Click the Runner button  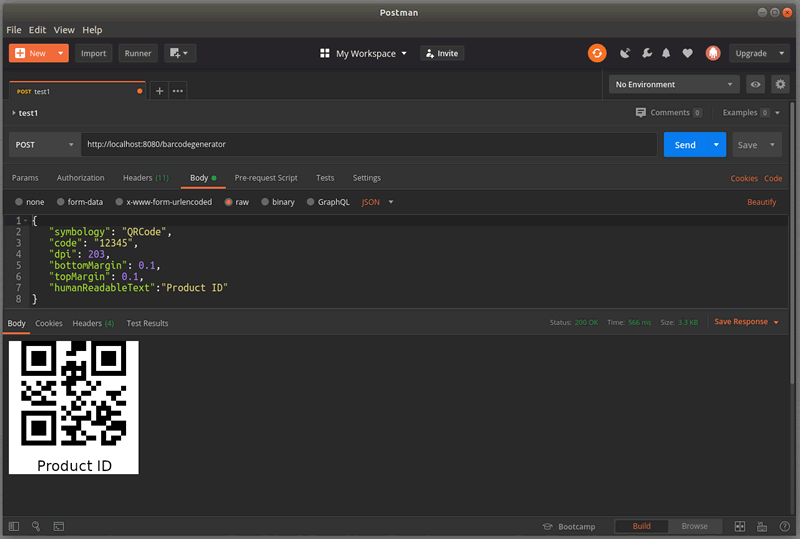tap(138, 53)
